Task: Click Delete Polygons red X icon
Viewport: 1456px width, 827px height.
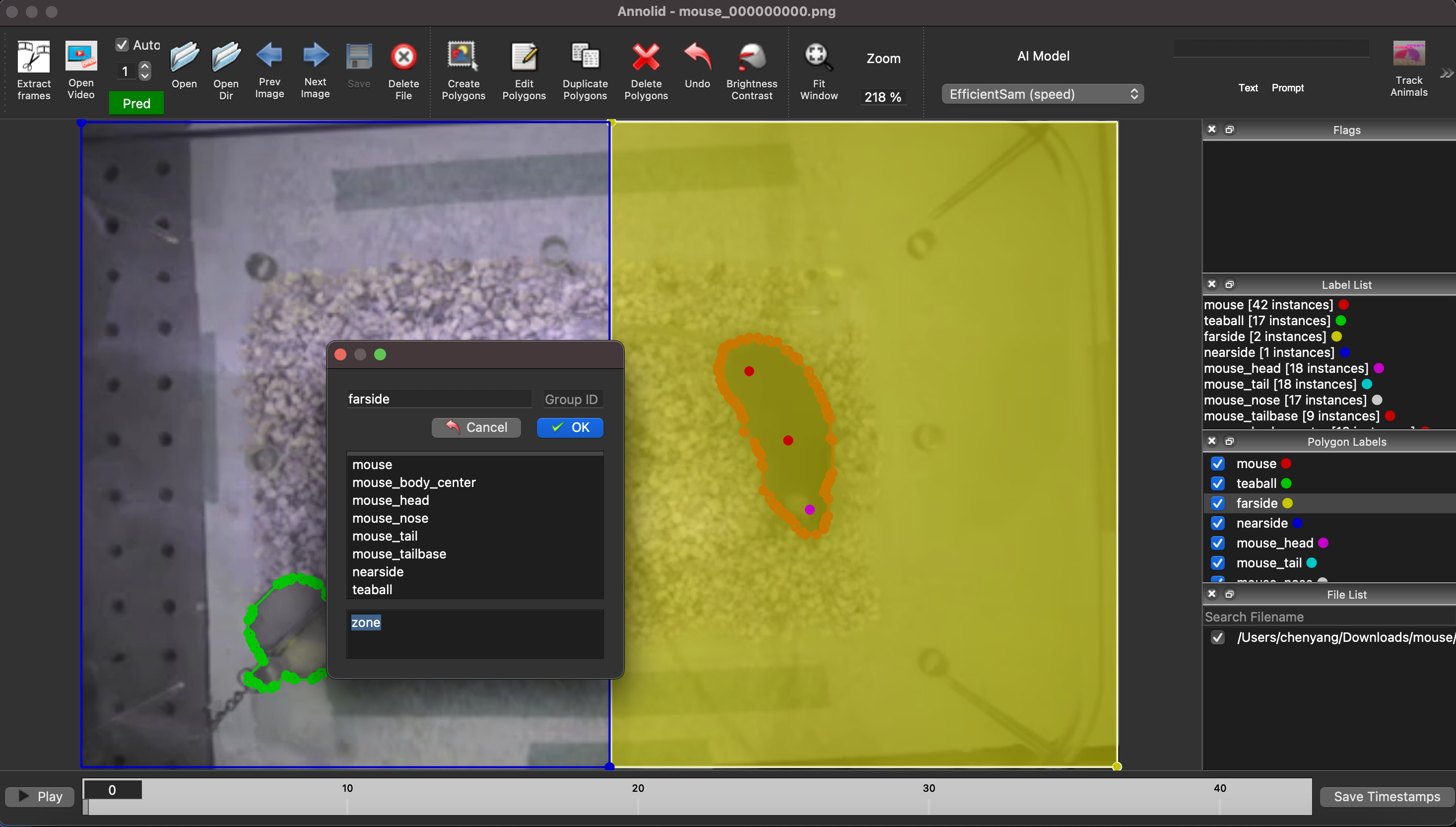Action: [646, 57]
